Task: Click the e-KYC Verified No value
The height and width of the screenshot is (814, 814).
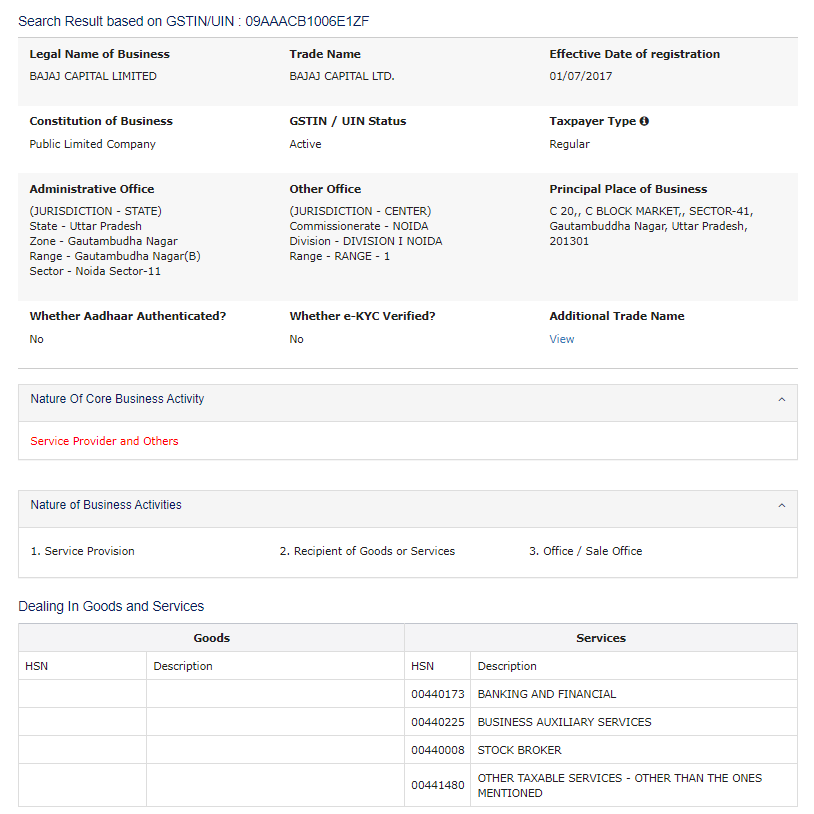Action: 296,339
